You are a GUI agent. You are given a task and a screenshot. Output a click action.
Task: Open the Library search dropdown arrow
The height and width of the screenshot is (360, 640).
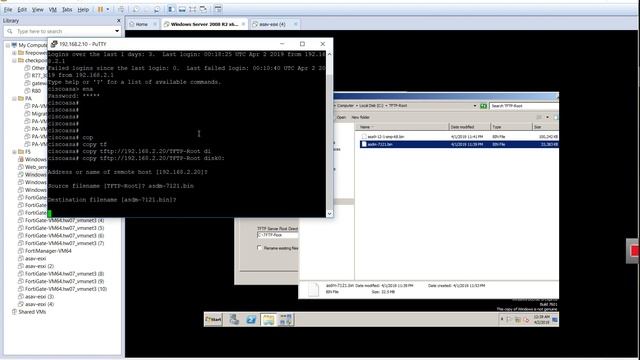click(117, 31)
